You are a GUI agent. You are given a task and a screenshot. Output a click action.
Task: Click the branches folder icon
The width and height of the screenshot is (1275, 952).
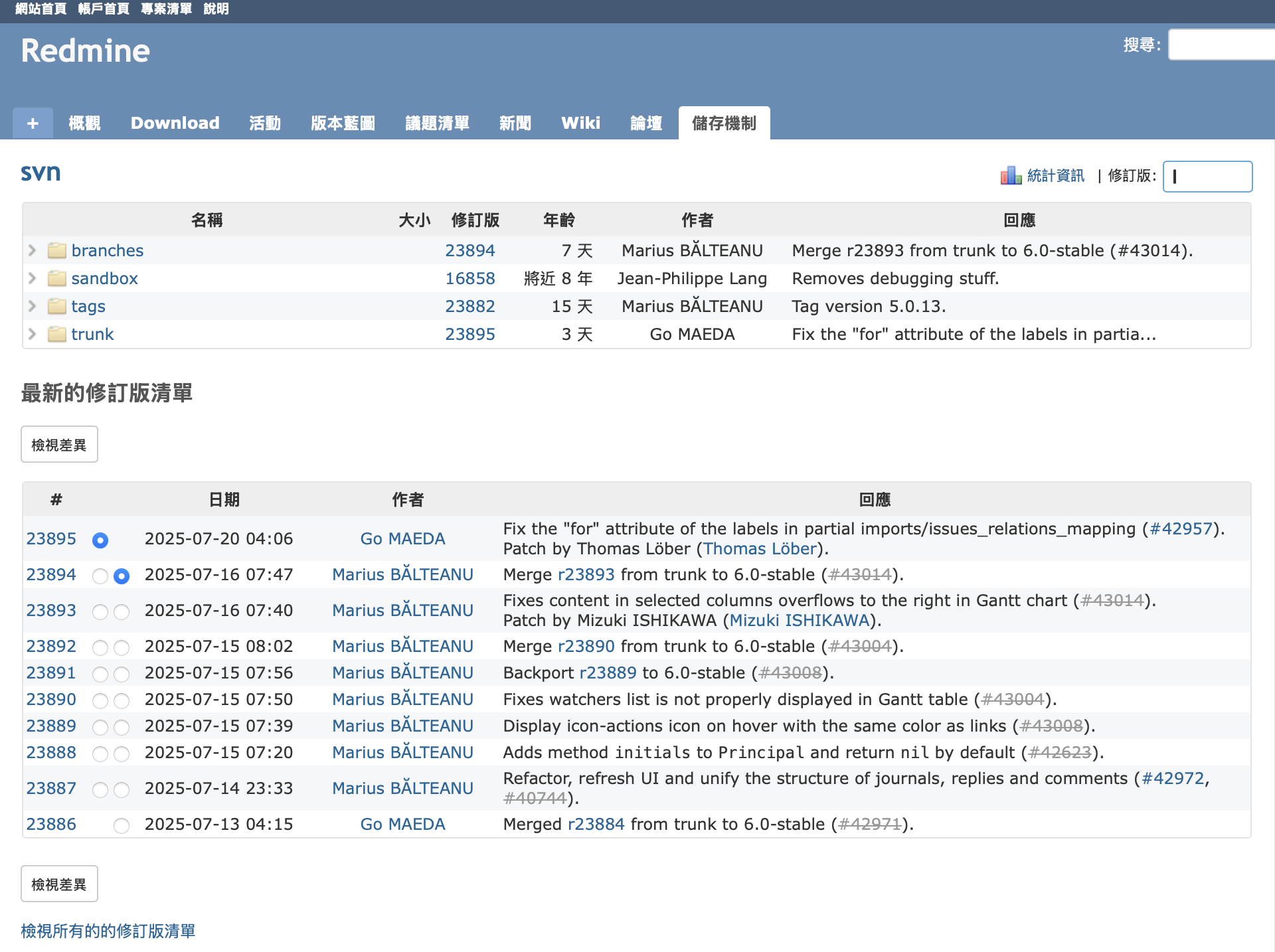(57, 250)
